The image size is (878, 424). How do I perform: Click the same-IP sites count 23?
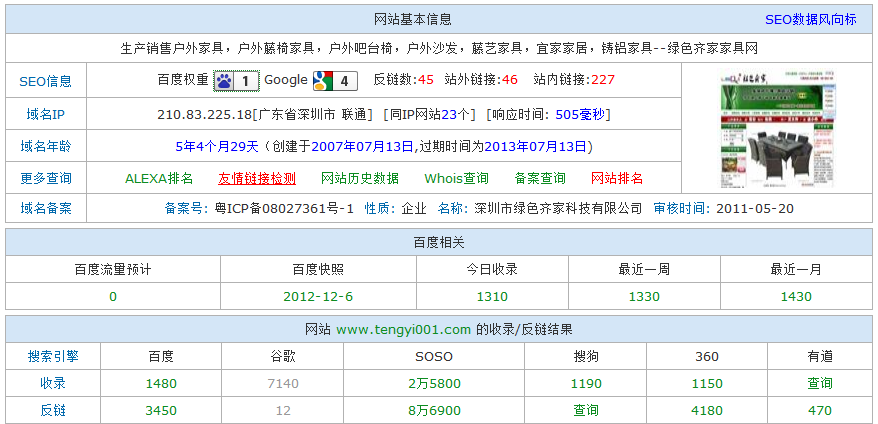[449, 115]
